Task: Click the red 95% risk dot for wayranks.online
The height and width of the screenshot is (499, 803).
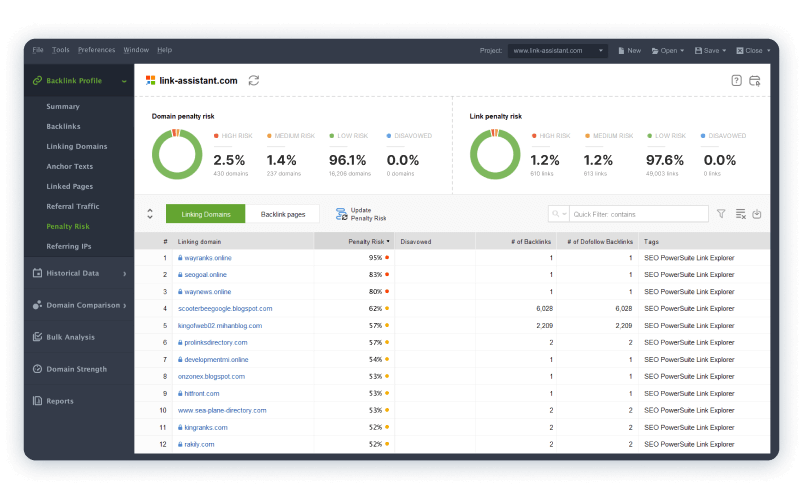Action: pos(387,258)
